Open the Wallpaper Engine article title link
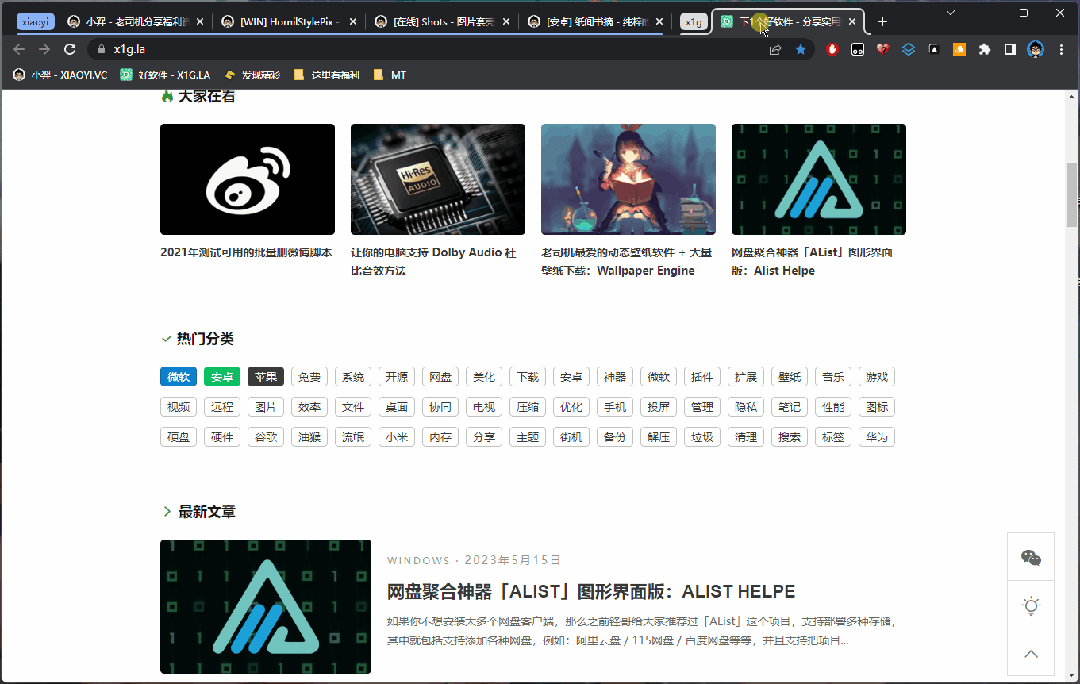The image size is (1080, 684). 627,262
